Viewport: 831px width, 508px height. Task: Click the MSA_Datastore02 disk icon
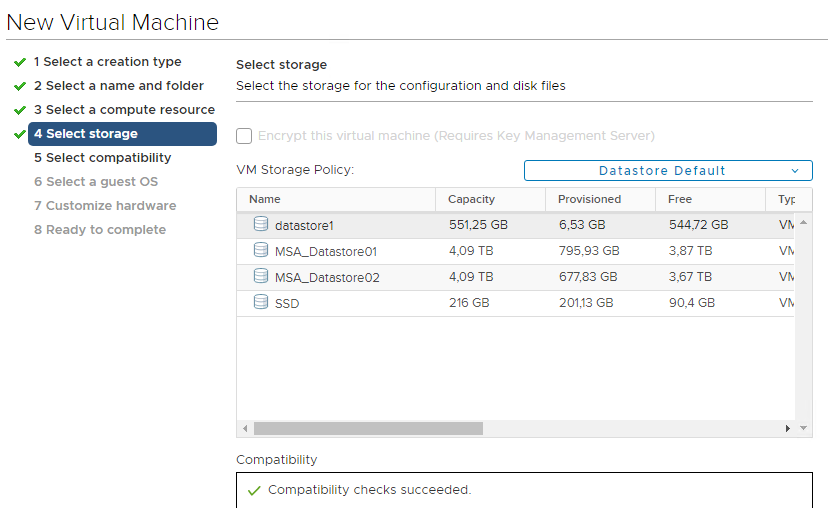click(x=261, y=276)
